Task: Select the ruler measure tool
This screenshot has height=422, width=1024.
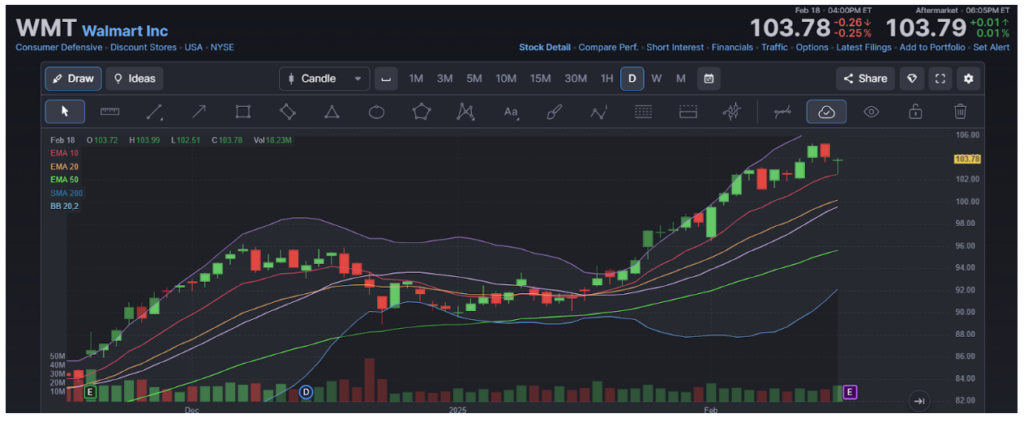Action: click(110, 112)
